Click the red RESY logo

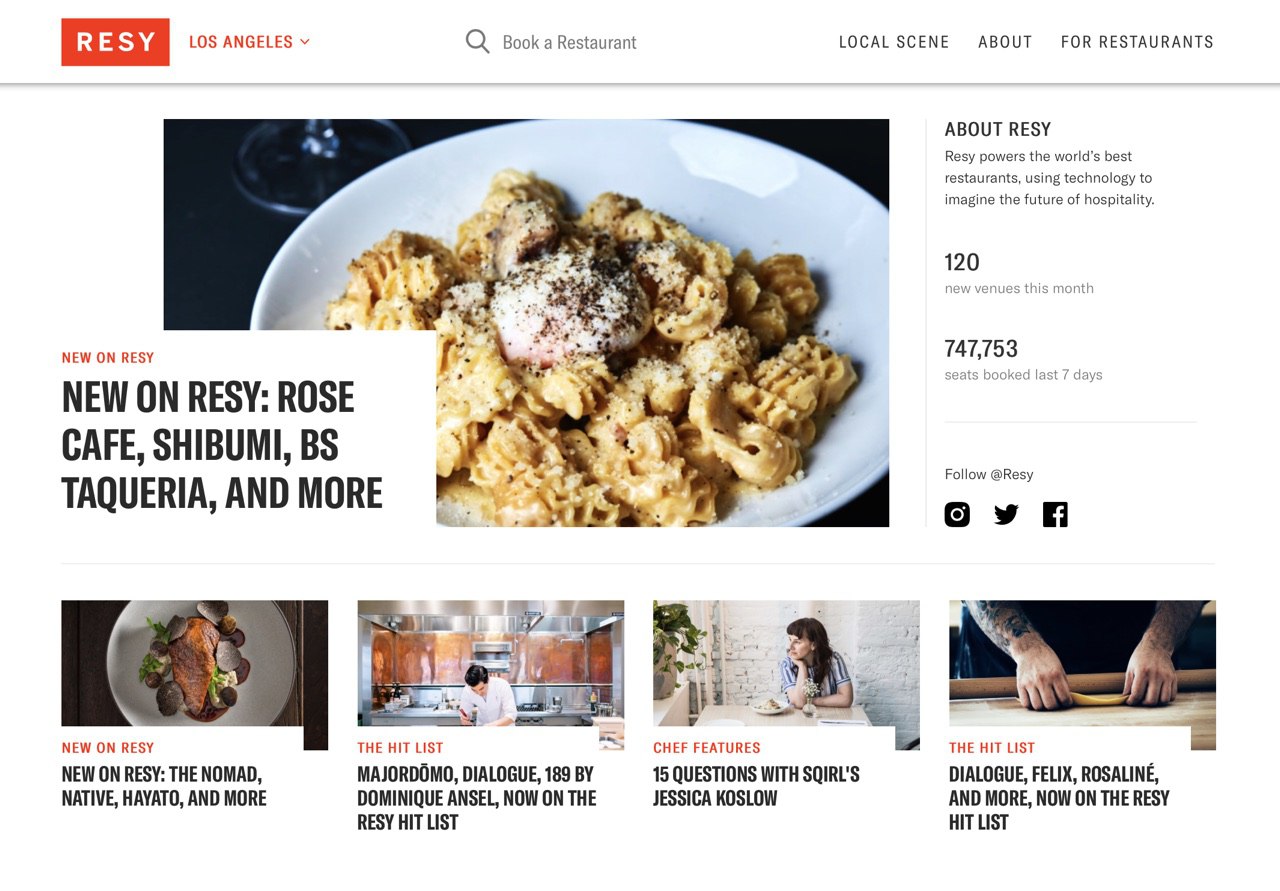[115, 42]
